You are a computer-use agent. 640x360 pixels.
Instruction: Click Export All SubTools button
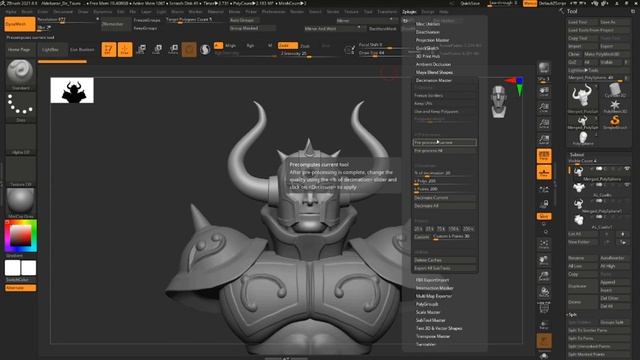[444, 268]
